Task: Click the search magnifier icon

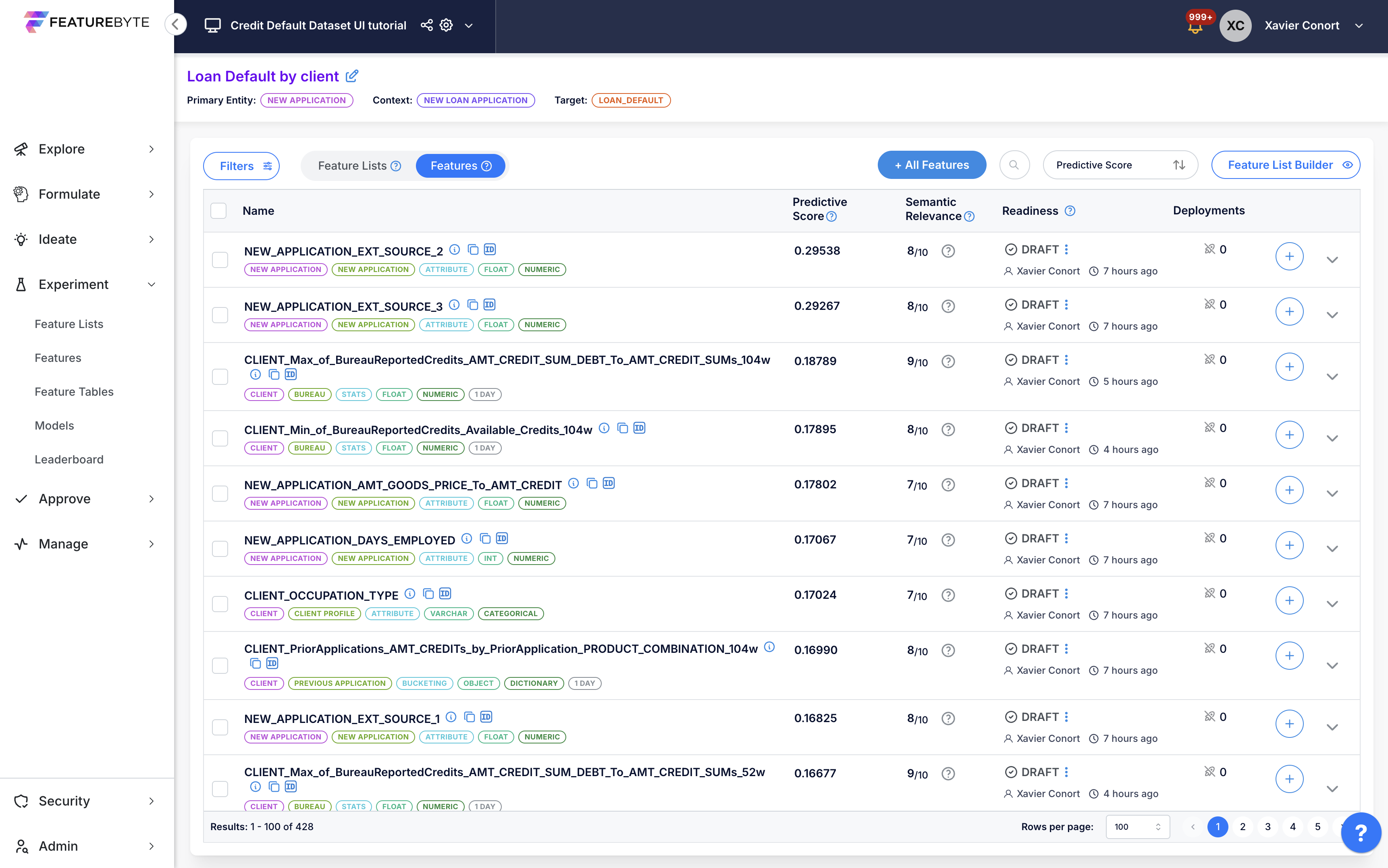Action: point(1014,165)
